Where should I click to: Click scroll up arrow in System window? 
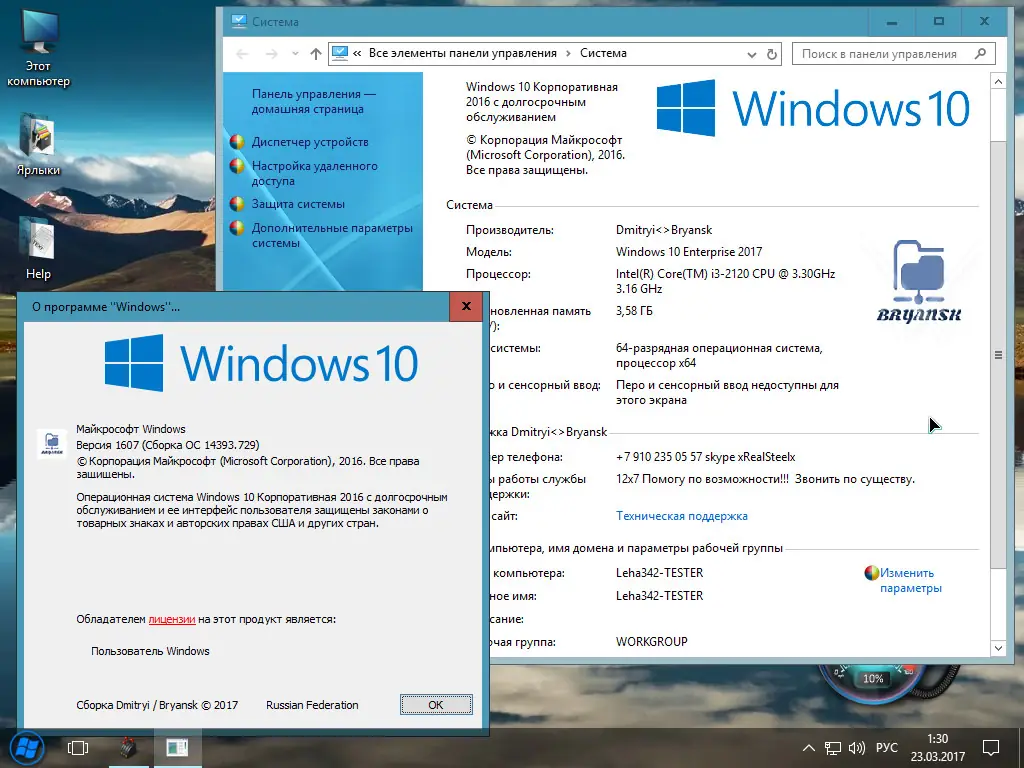pos(998,82)
